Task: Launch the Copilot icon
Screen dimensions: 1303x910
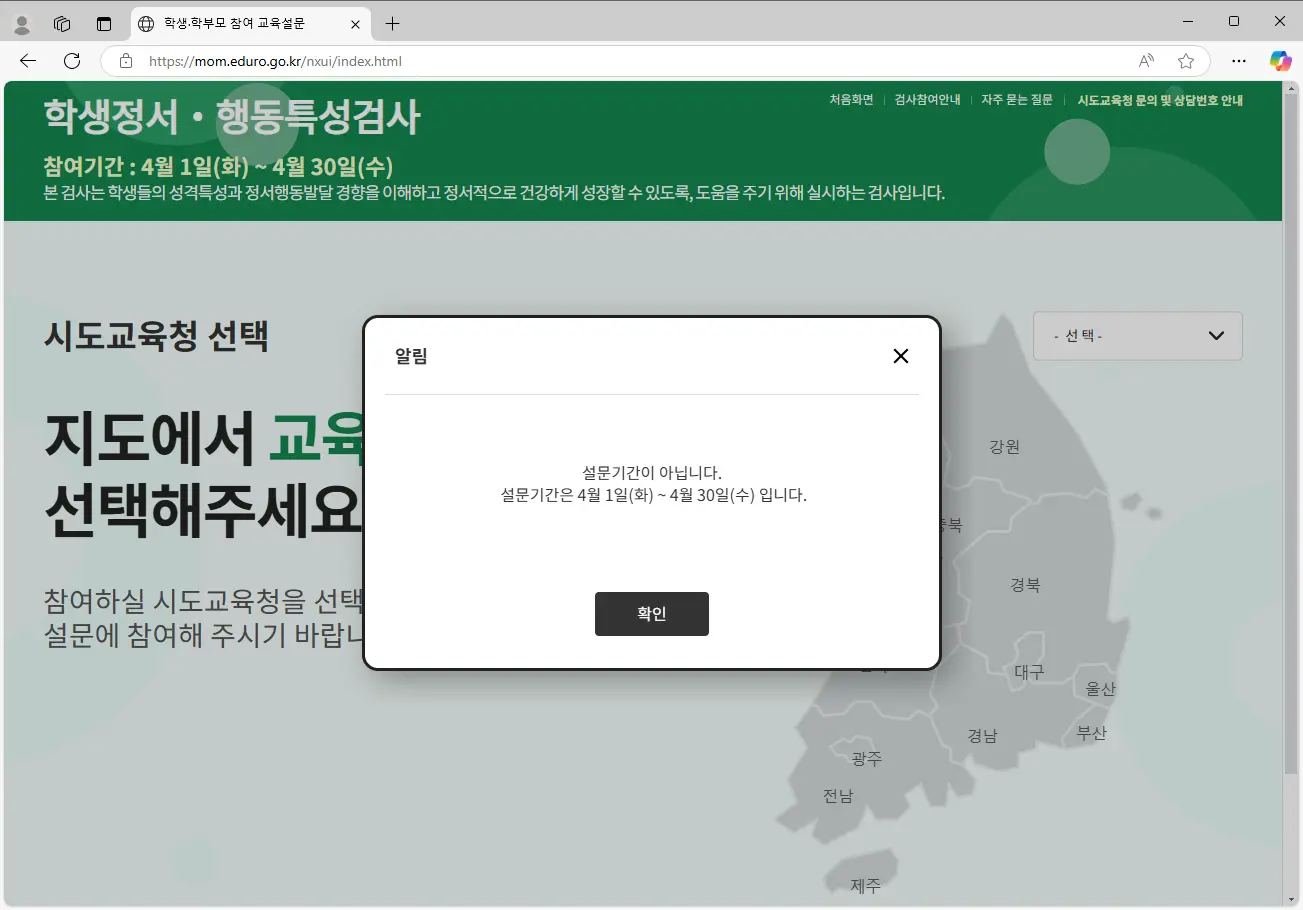Action: (1280, 61)
